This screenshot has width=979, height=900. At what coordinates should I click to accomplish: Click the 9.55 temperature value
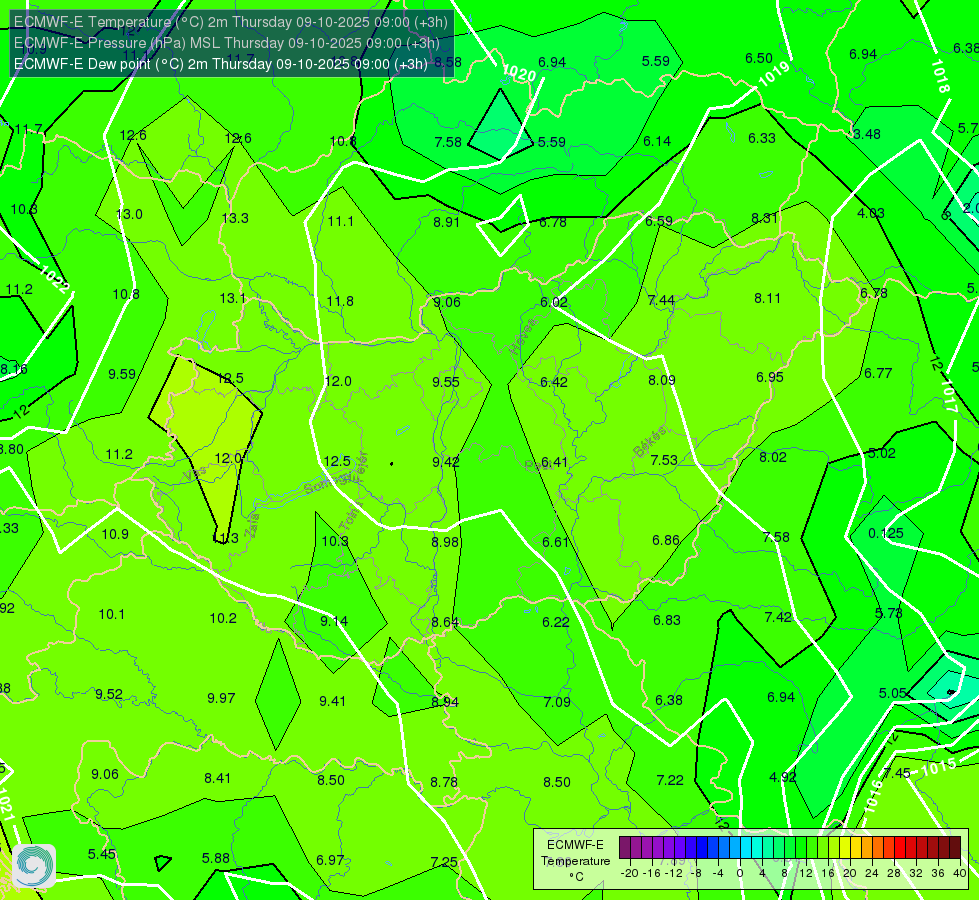click(446, 382)
